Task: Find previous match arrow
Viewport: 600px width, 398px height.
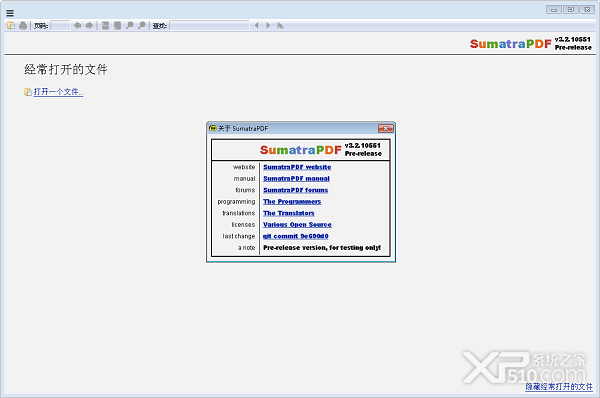Action: pos(256,26)
